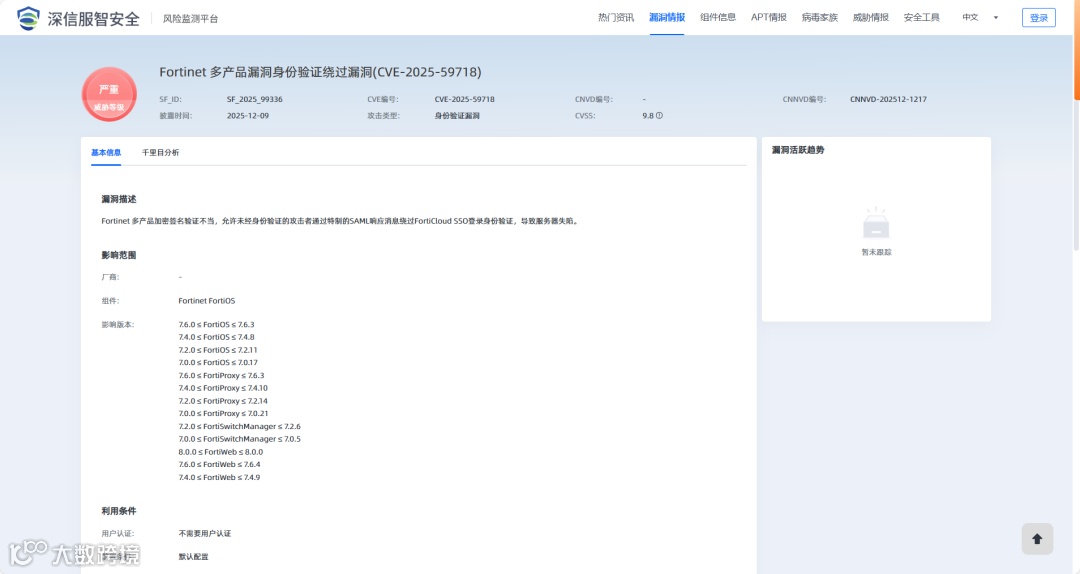Click the row 7.4.0 ≤ FortiWeb ≤ 7.4.9
Image resolution: width=1080 pixels, height=574 pixels.
219,478
